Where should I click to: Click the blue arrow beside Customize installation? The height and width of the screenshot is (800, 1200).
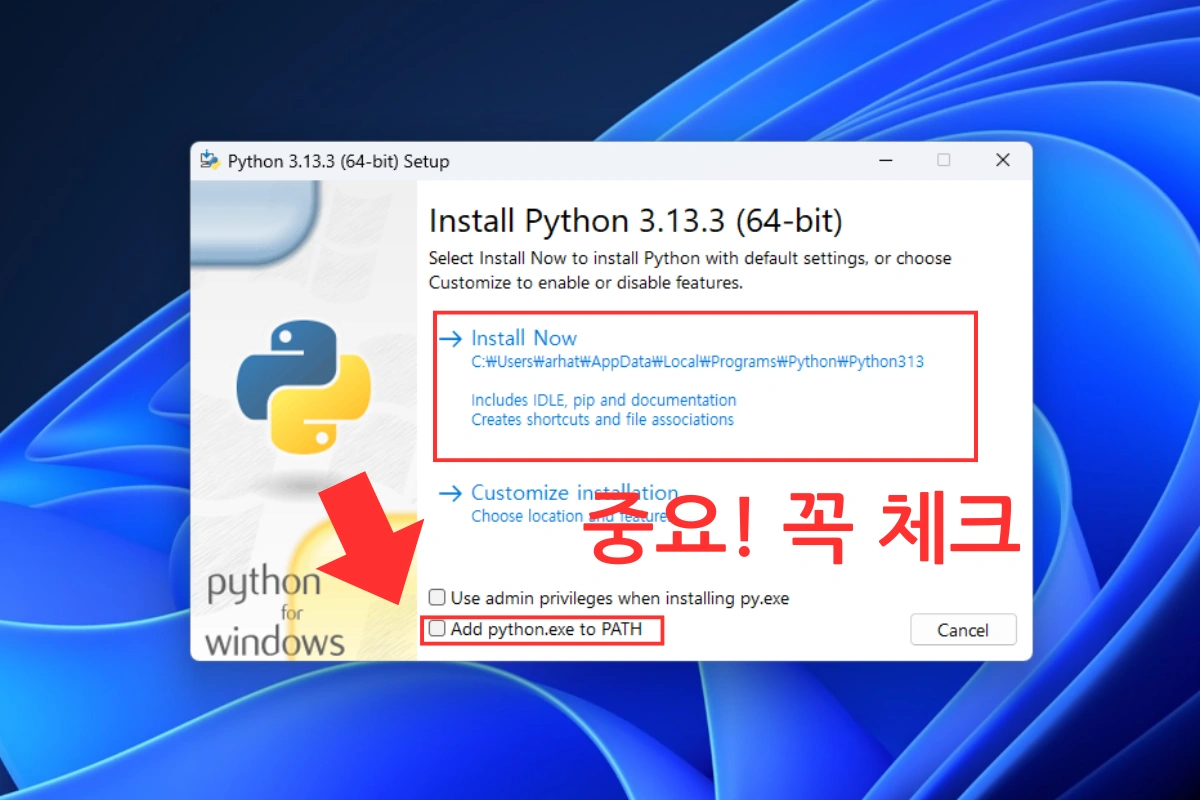pos(451,493)
